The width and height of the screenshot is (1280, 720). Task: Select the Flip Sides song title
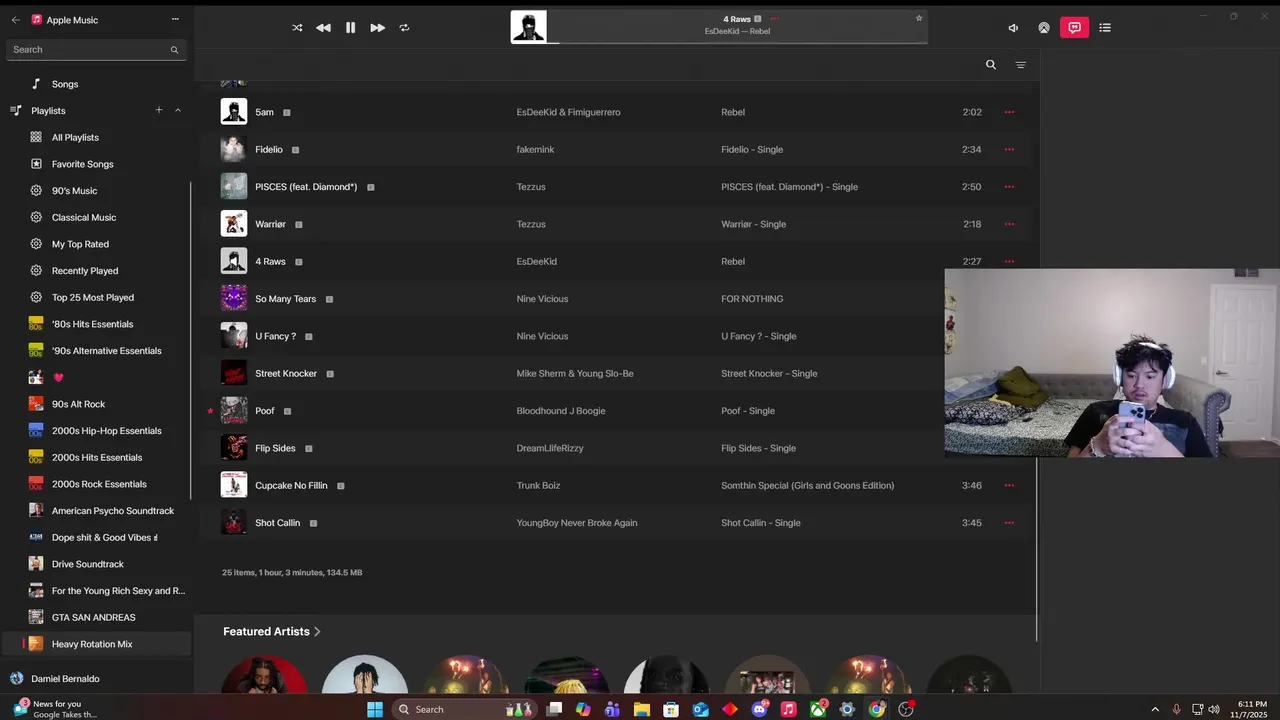pyautogui.click(x=275, y=448)
